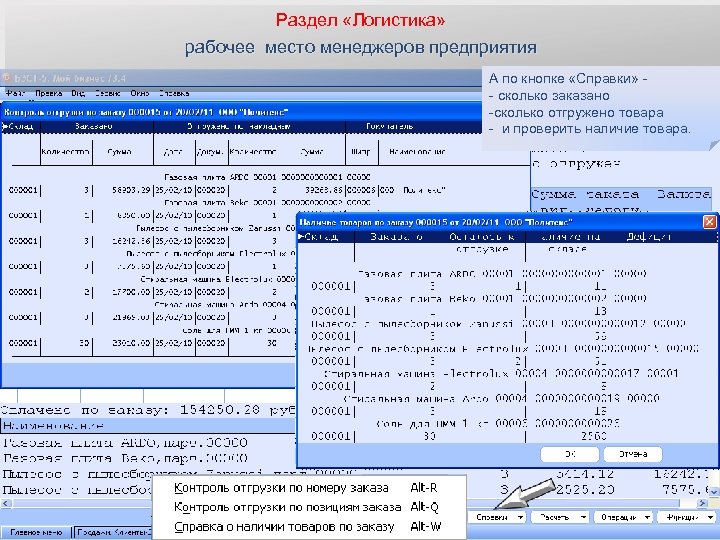Click sum 17700.00 in control window
Viewport: 720px width, 540px height.
[131, 292]
